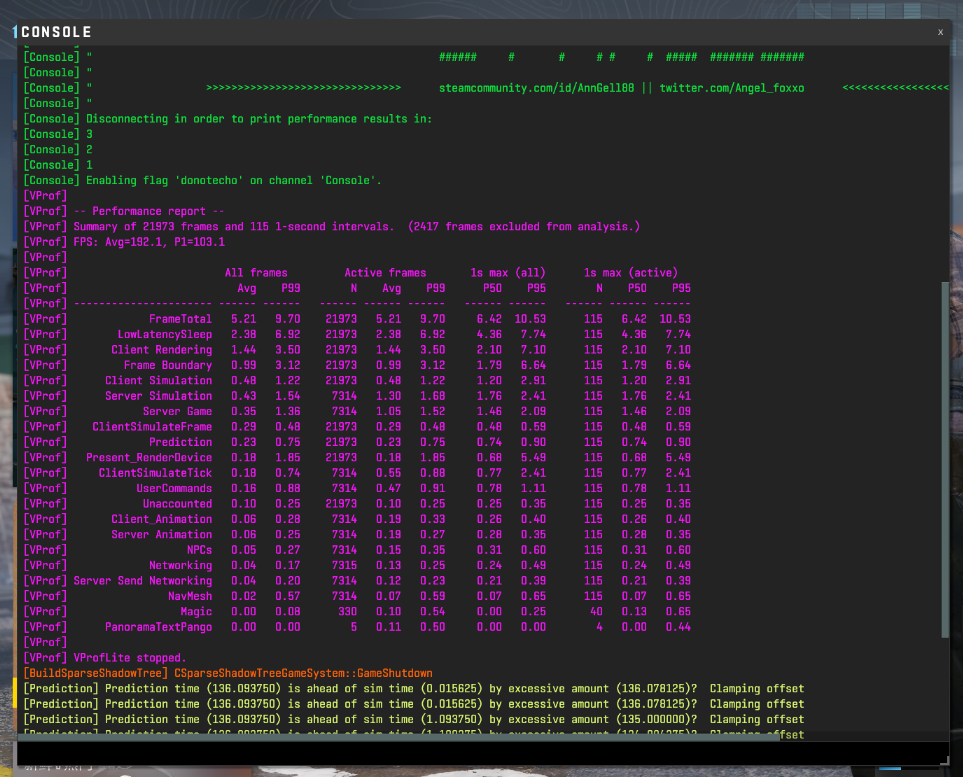Click the Present_RenderDevice row label
Viewport: 963px width, 777px height.
[148, 458]
